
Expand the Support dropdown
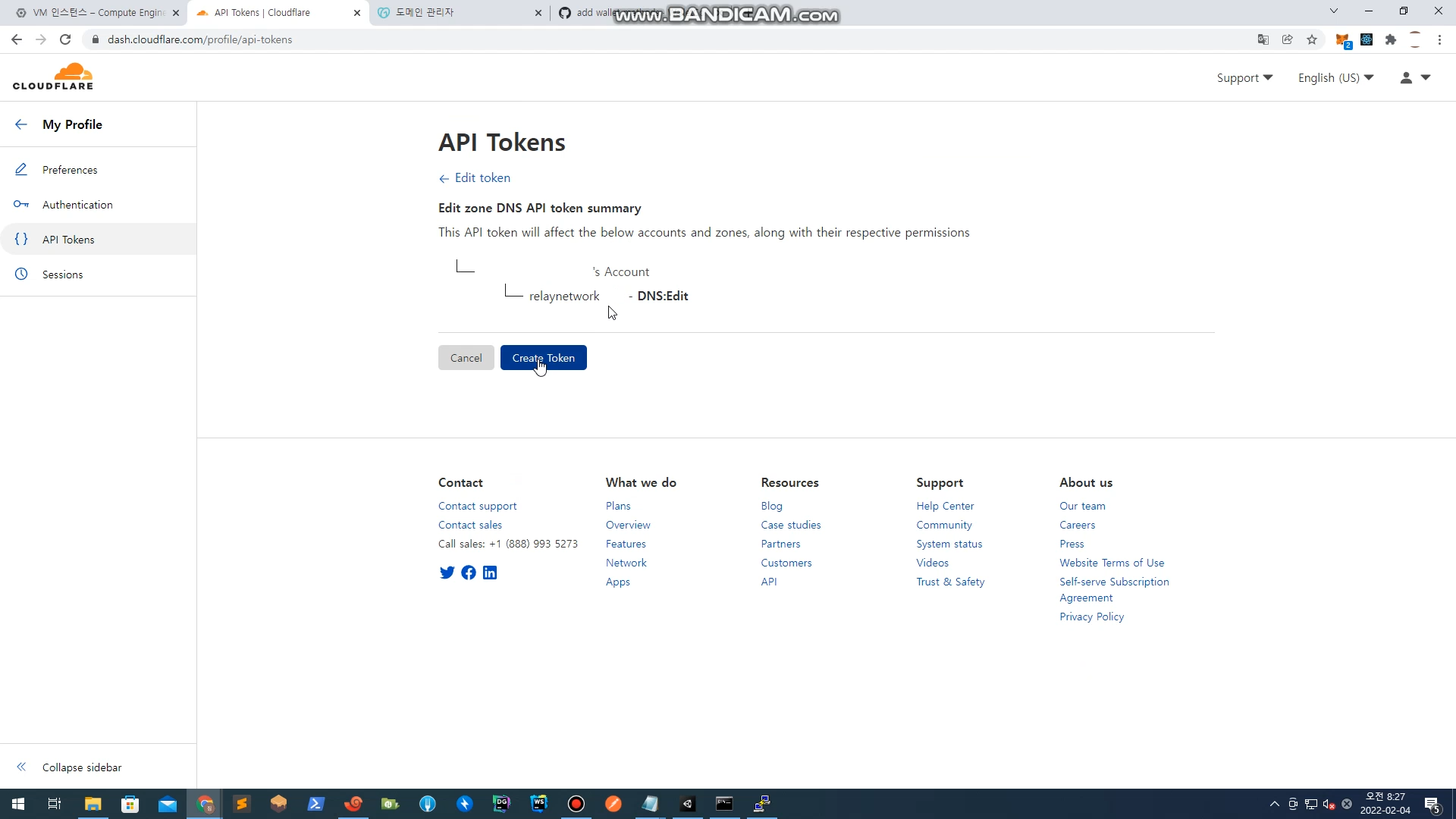pos(1244,77)
